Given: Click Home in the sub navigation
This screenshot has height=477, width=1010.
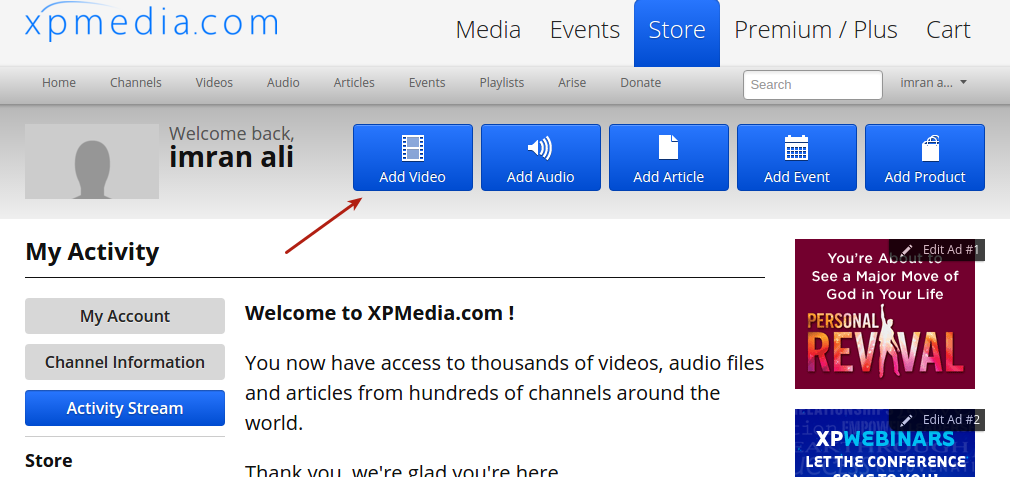Looking at the screenshot, I should click(x=59, y=83).
